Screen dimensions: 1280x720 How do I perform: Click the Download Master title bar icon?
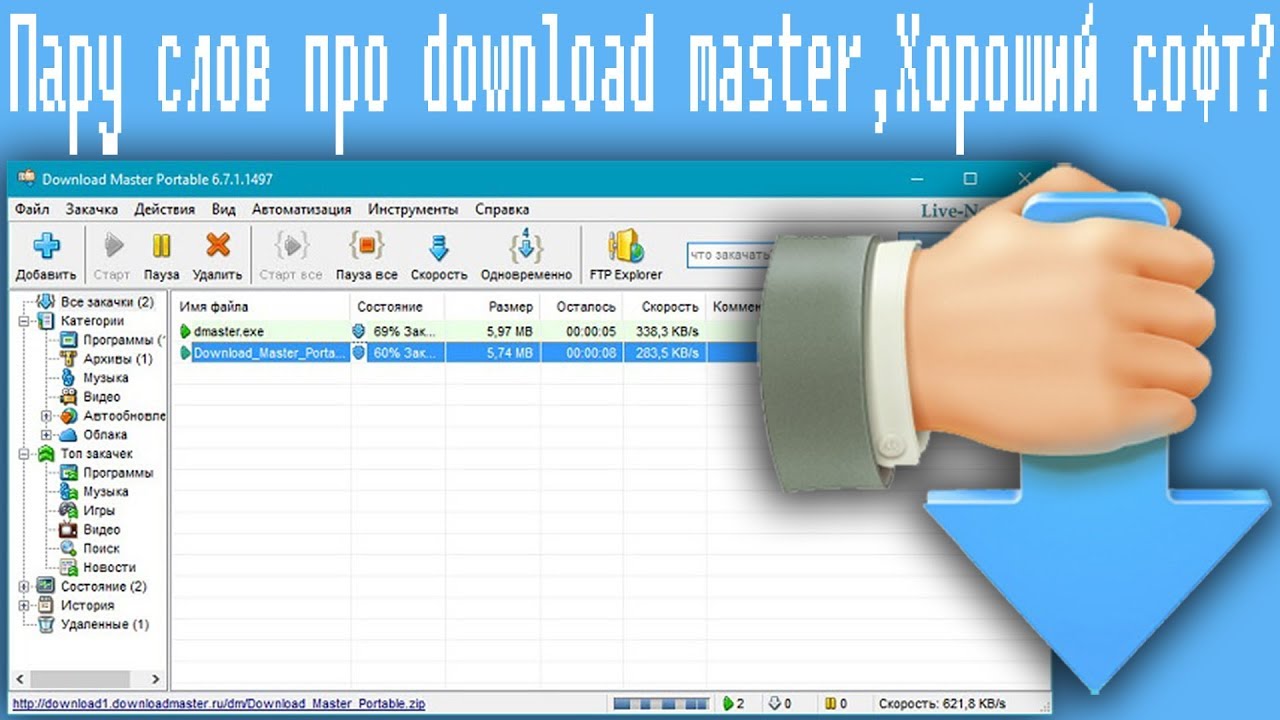(27, 179)
